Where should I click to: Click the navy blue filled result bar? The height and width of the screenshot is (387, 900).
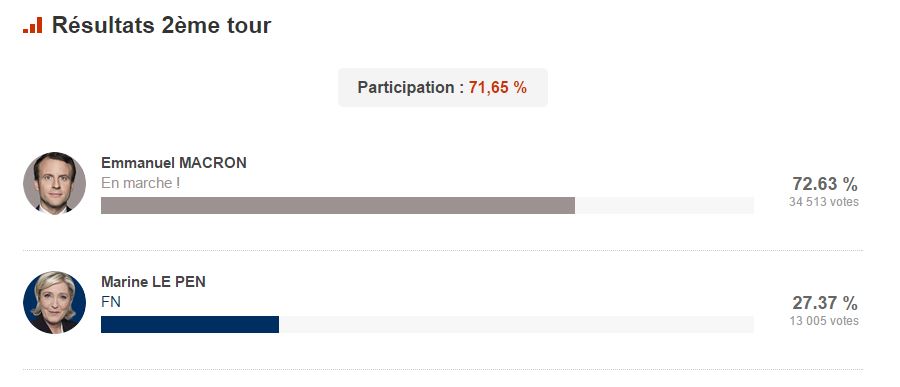(190, 324)
